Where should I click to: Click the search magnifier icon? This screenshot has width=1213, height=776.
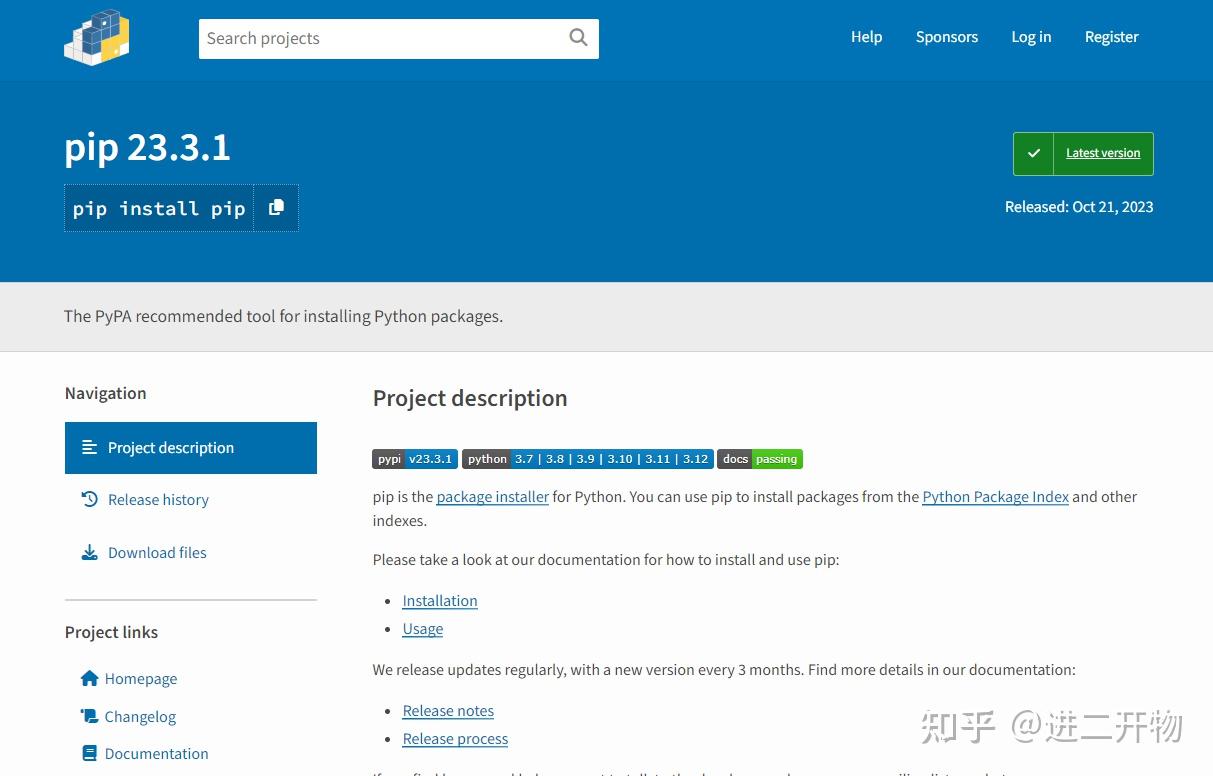pos(578,37)
